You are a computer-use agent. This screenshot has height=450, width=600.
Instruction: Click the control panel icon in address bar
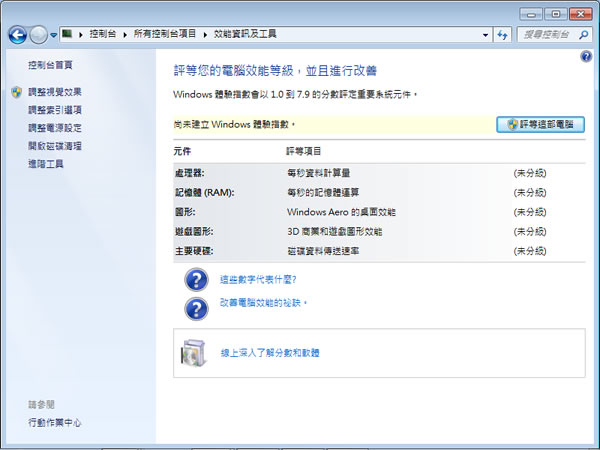click(67, 34)
